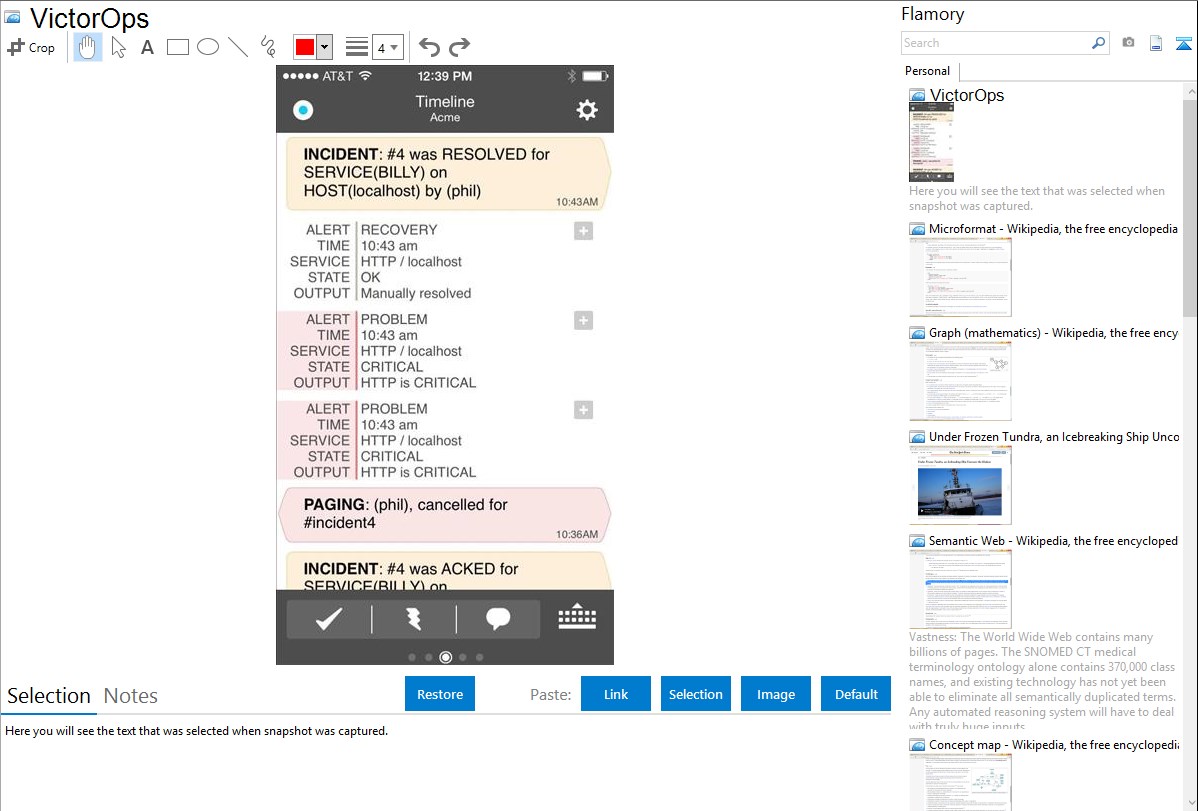The image size is (1198, 811).
Task: Select the straight line tool
Action: click(238, 47)
